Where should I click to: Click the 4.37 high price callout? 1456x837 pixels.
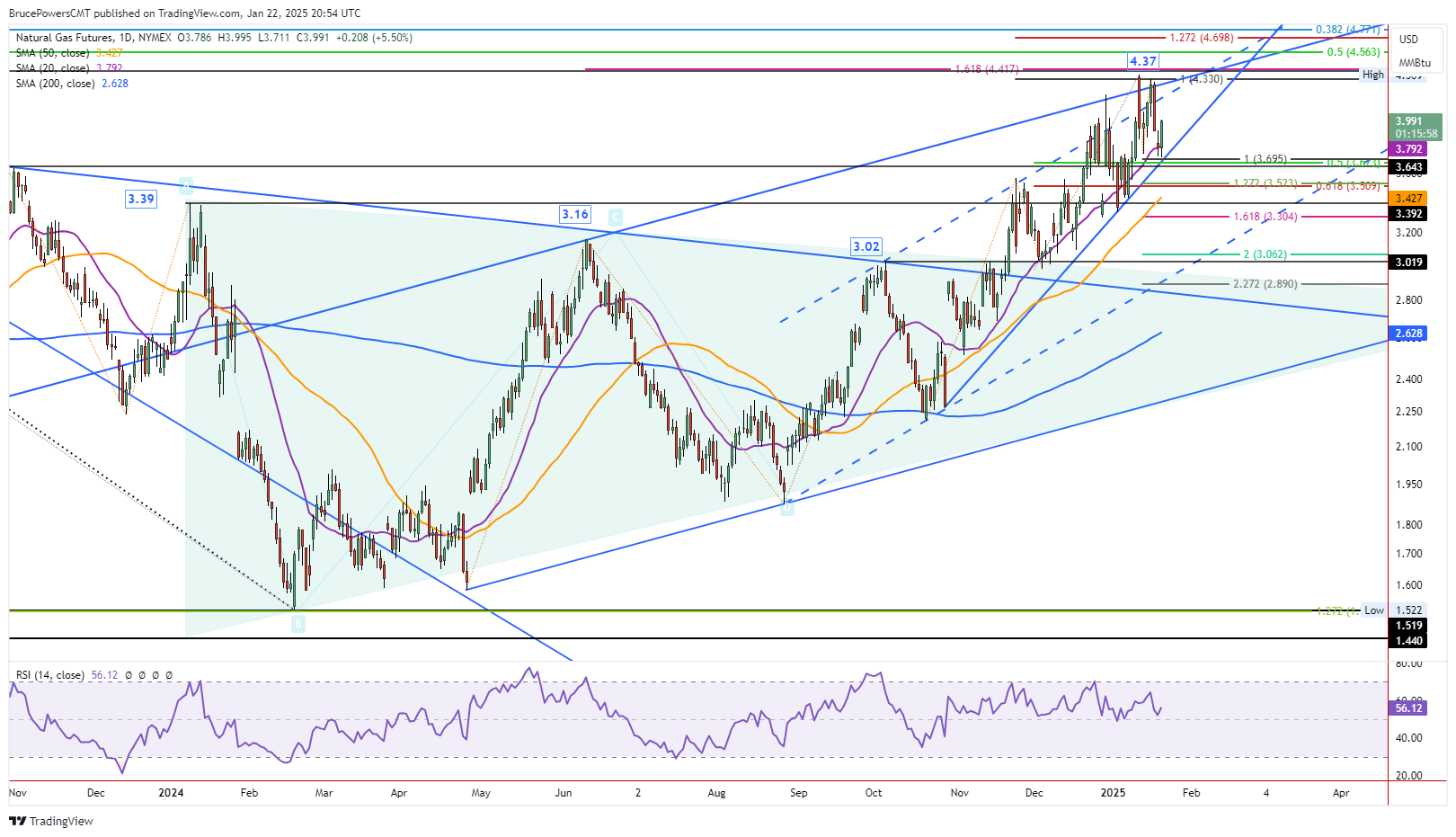(x=1143, y=61)
